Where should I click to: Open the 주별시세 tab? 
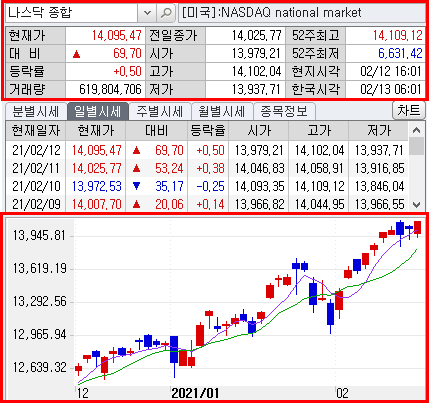point(160,111)
